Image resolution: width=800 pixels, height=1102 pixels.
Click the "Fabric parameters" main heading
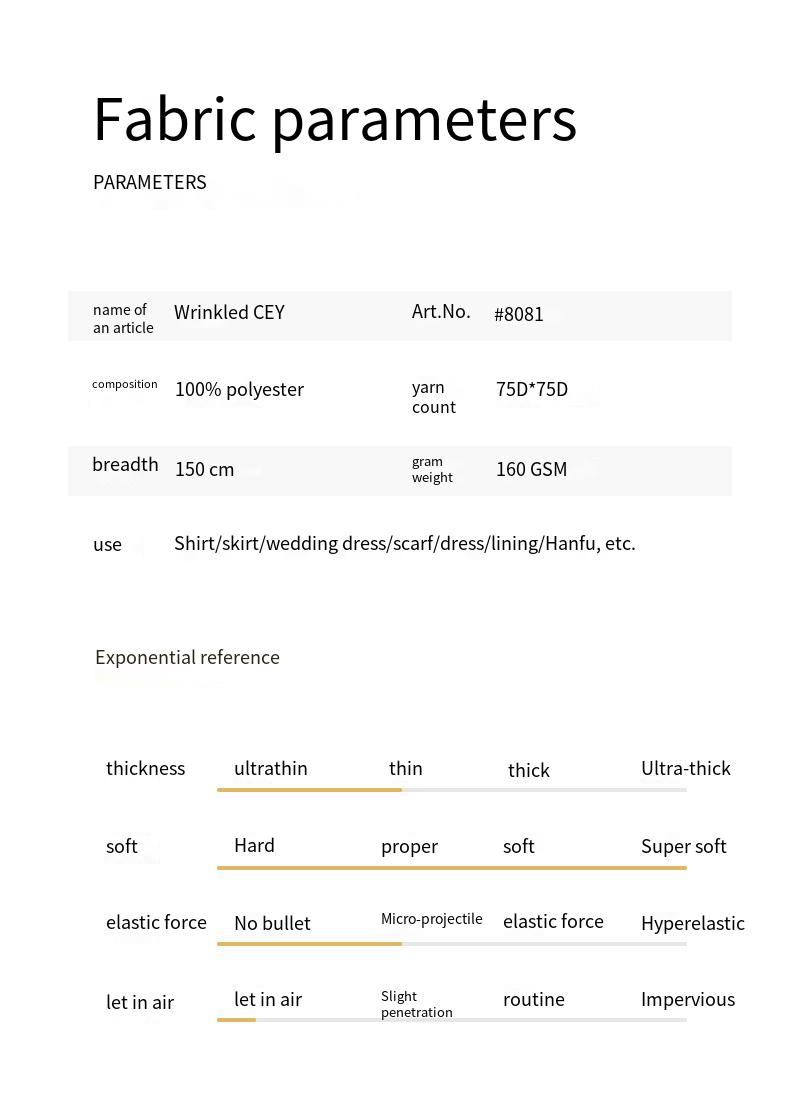pyautogui.click(x=335, y=120)
